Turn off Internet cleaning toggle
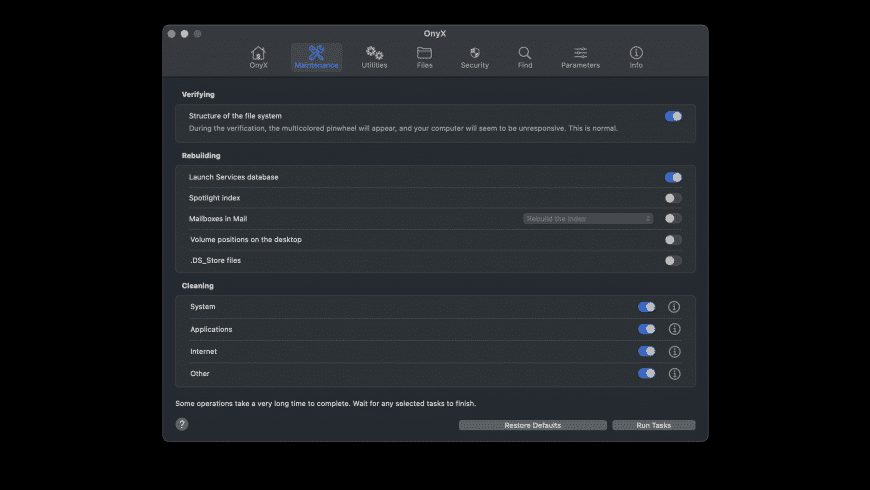Screen dimensions: 870x490 pos(646,351)
